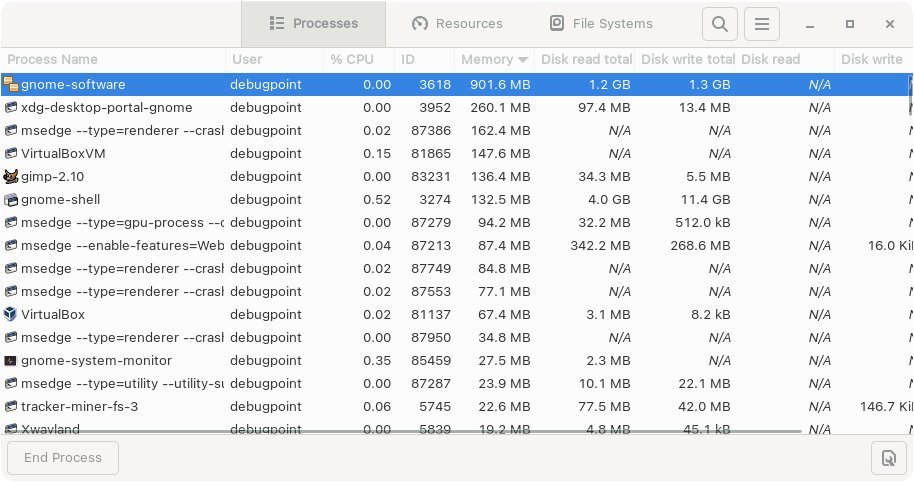The height and width of the screenshot is (482, 914).
Task: Click disk read total 4.0 GB
Action: (x=609, y=200)
